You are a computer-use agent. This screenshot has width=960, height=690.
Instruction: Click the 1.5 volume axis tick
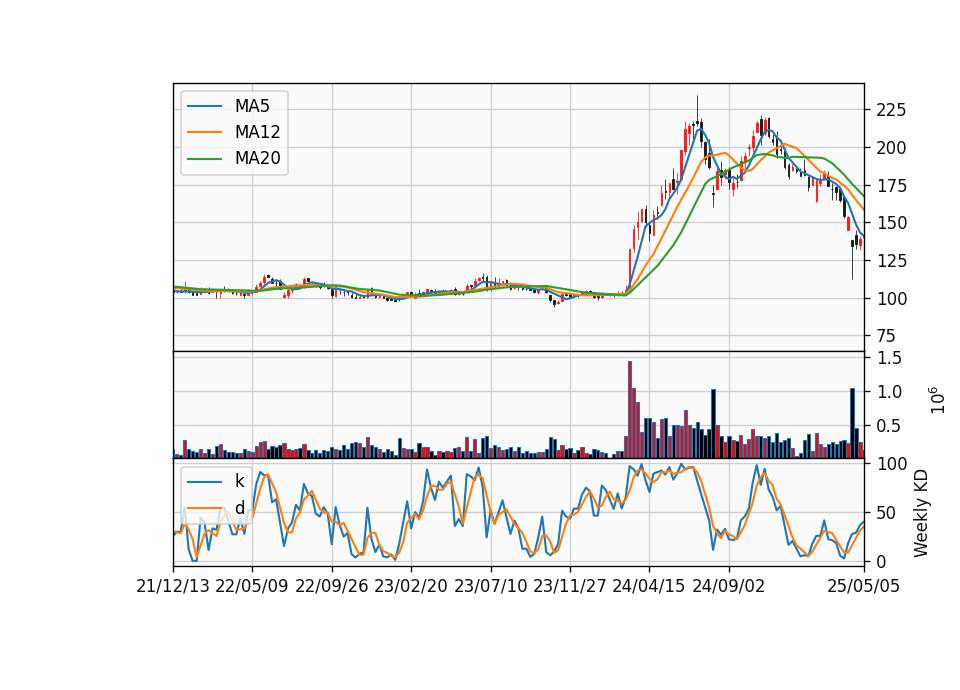(x=889, y=358)
